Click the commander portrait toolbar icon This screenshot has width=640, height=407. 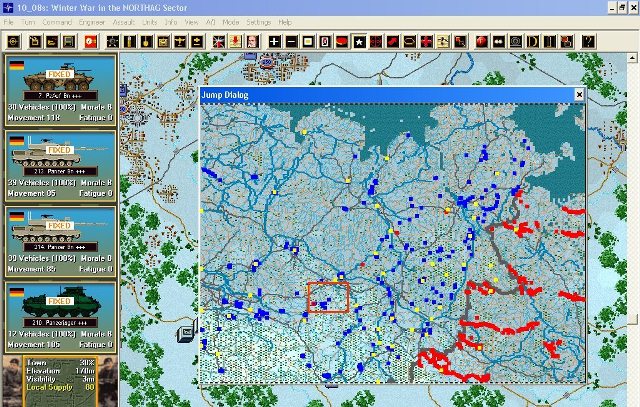pos(251,41)
